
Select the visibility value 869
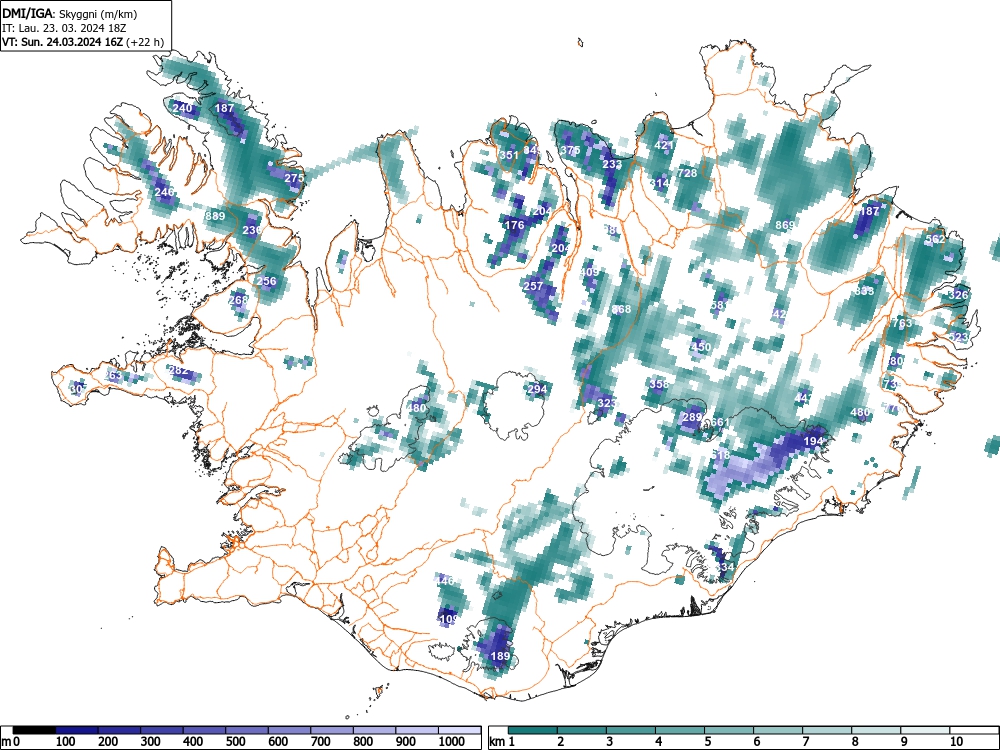tap(785, 225)
